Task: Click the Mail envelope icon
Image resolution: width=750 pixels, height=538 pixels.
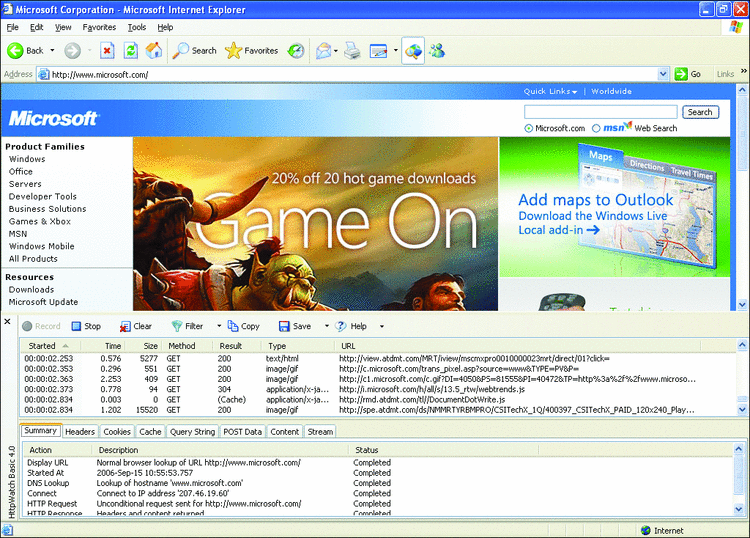Action: tap(324, 51)
